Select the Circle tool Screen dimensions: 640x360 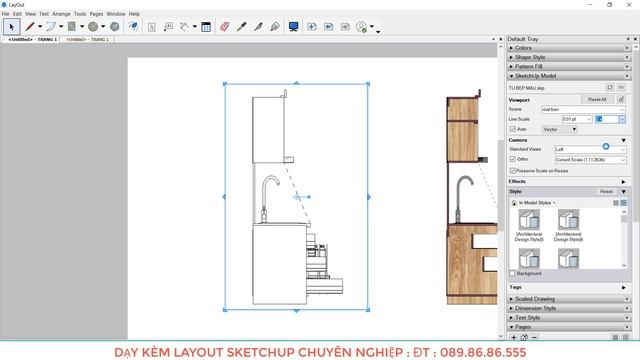[93, 27]
